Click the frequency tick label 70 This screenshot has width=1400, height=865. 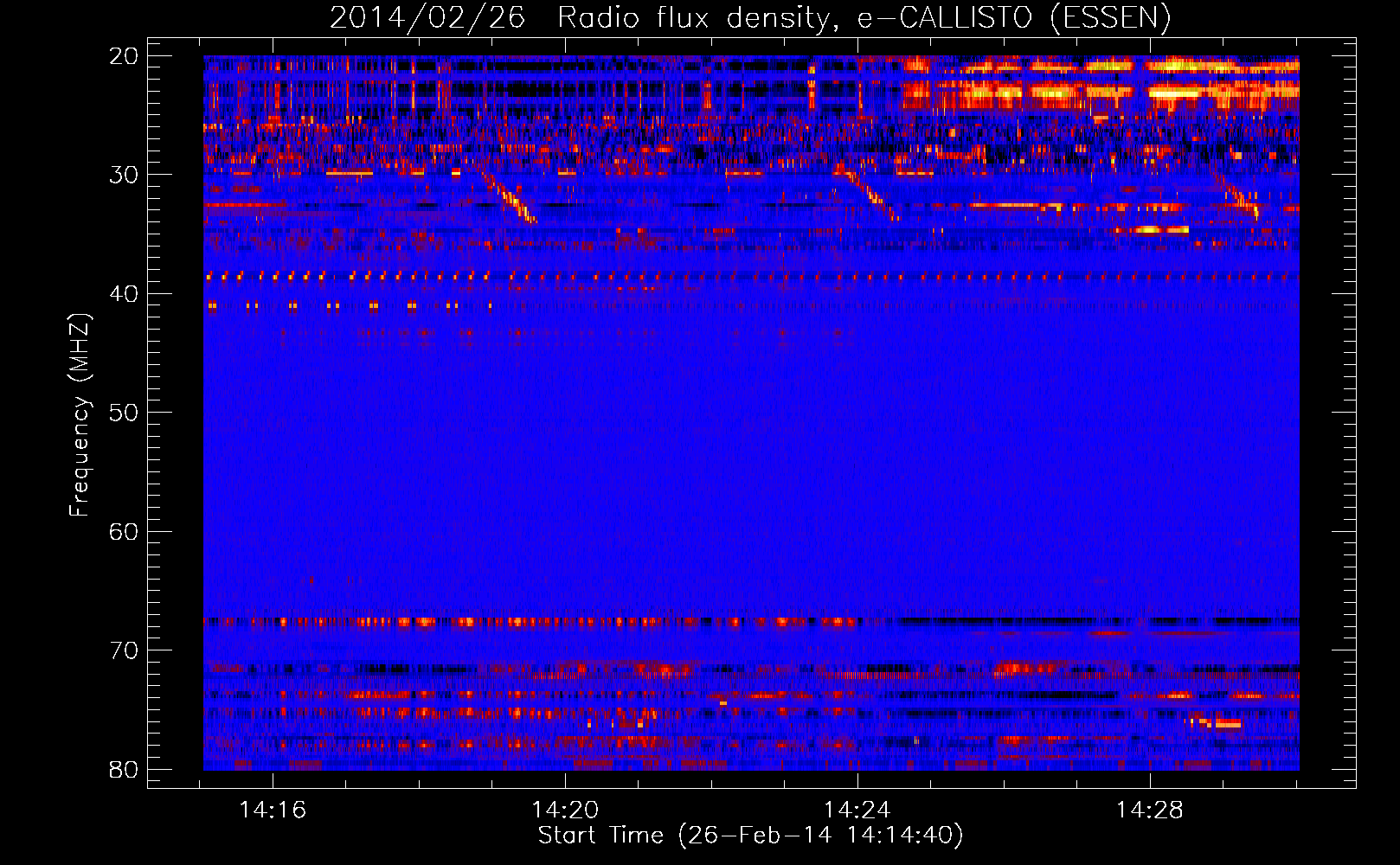pyautogui.click(x=124, y=650)
